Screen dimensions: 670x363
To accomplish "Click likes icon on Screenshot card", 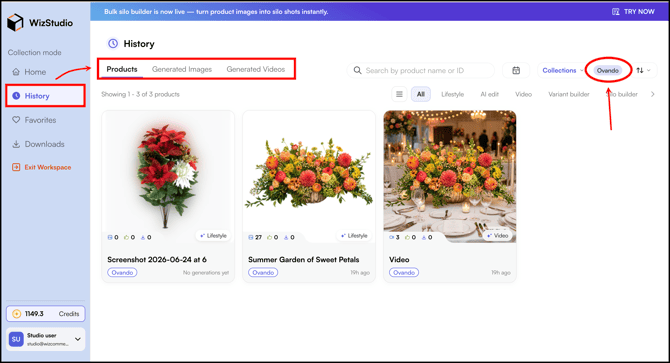I will 126,237.
